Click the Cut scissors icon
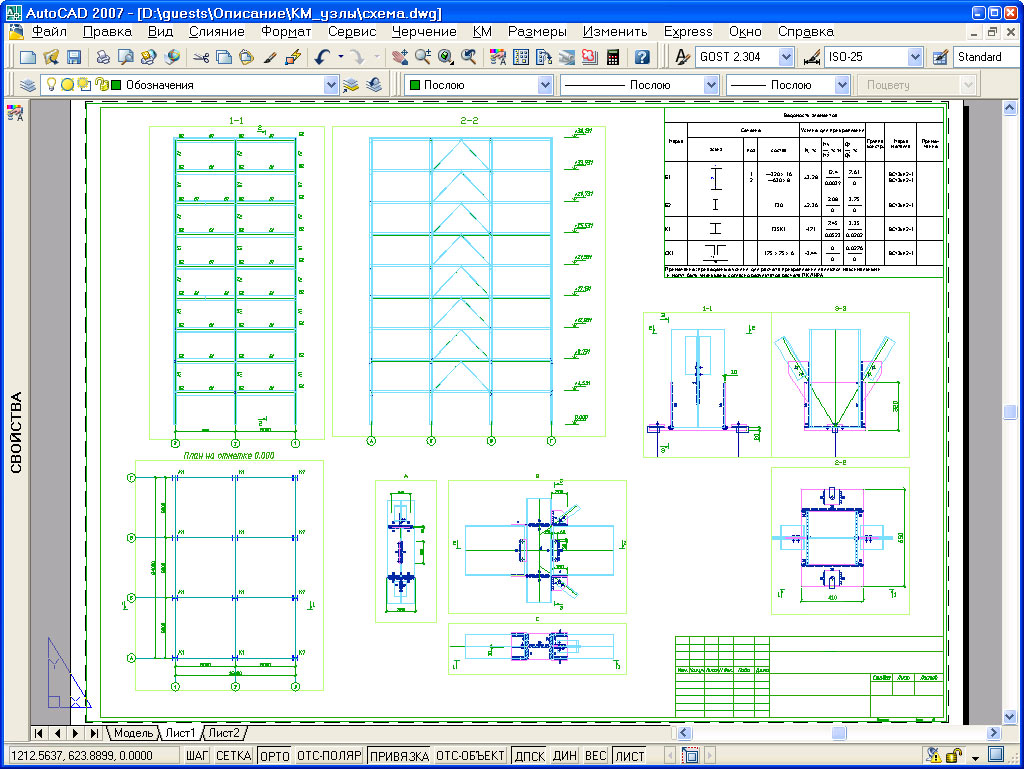The height and width of the screenshot is (769, 1024). click(x=199, y=58)
